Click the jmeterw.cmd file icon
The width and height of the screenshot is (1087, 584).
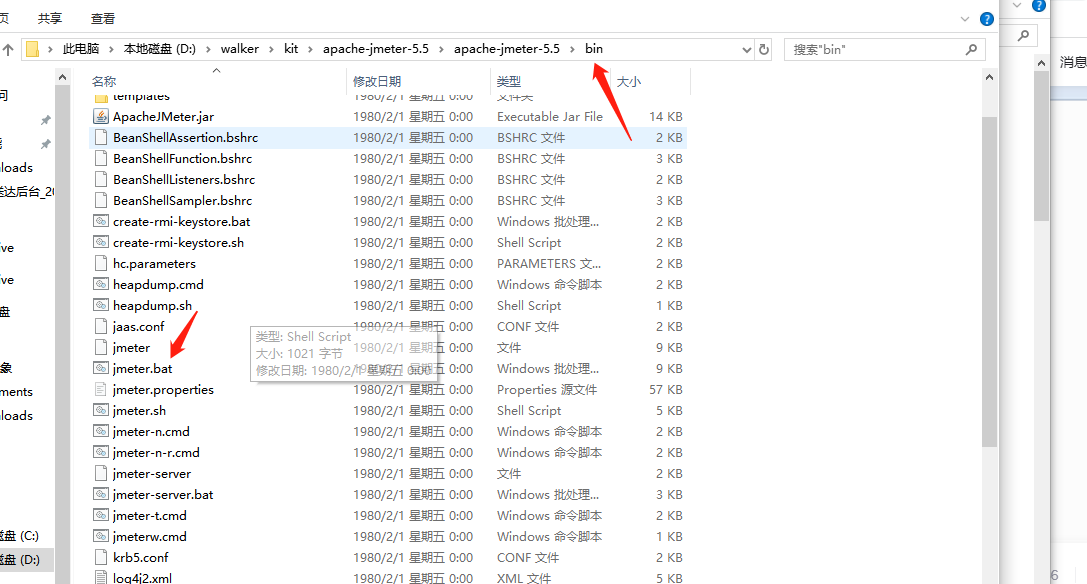click(101, 537)
